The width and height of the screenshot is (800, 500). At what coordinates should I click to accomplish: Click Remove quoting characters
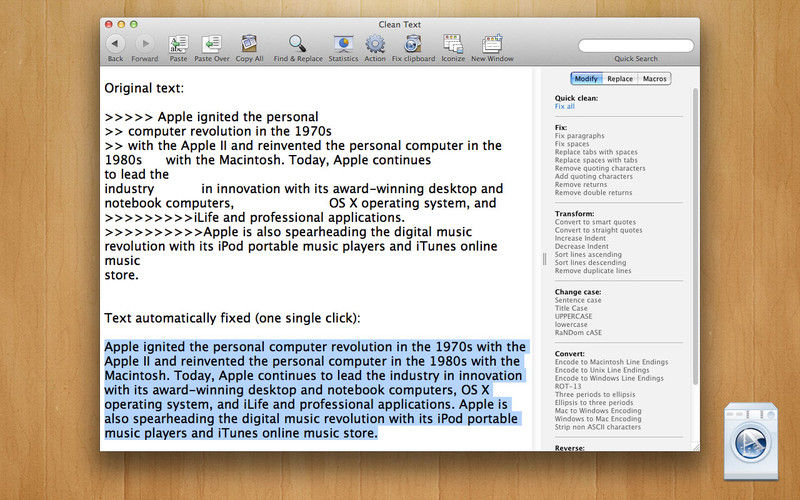600,168
